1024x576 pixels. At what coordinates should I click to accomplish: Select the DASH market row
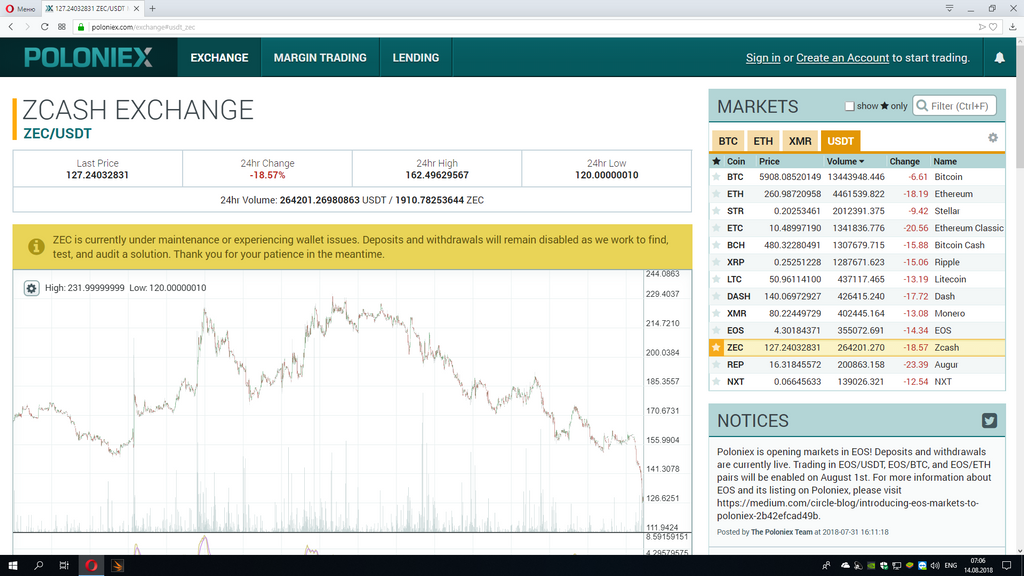coord(857,296)
